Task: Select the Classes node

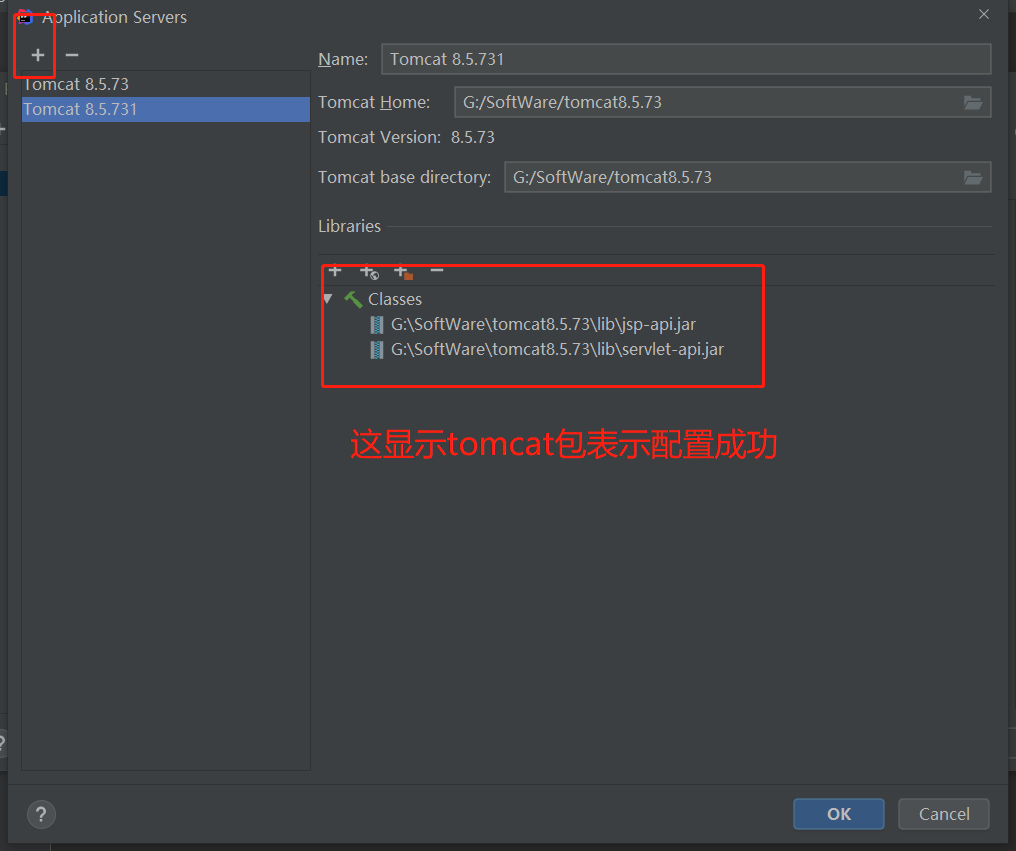Action: 395,299
